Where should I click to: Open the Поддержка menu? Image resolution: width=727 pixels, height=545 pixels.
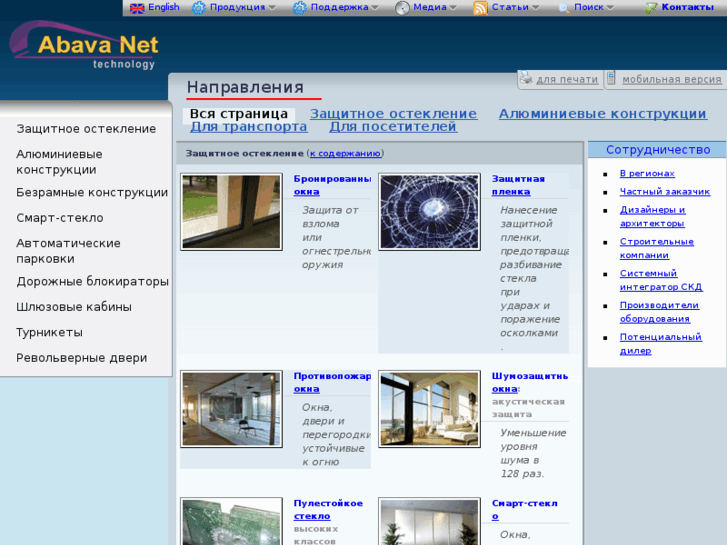click(339, 7)
